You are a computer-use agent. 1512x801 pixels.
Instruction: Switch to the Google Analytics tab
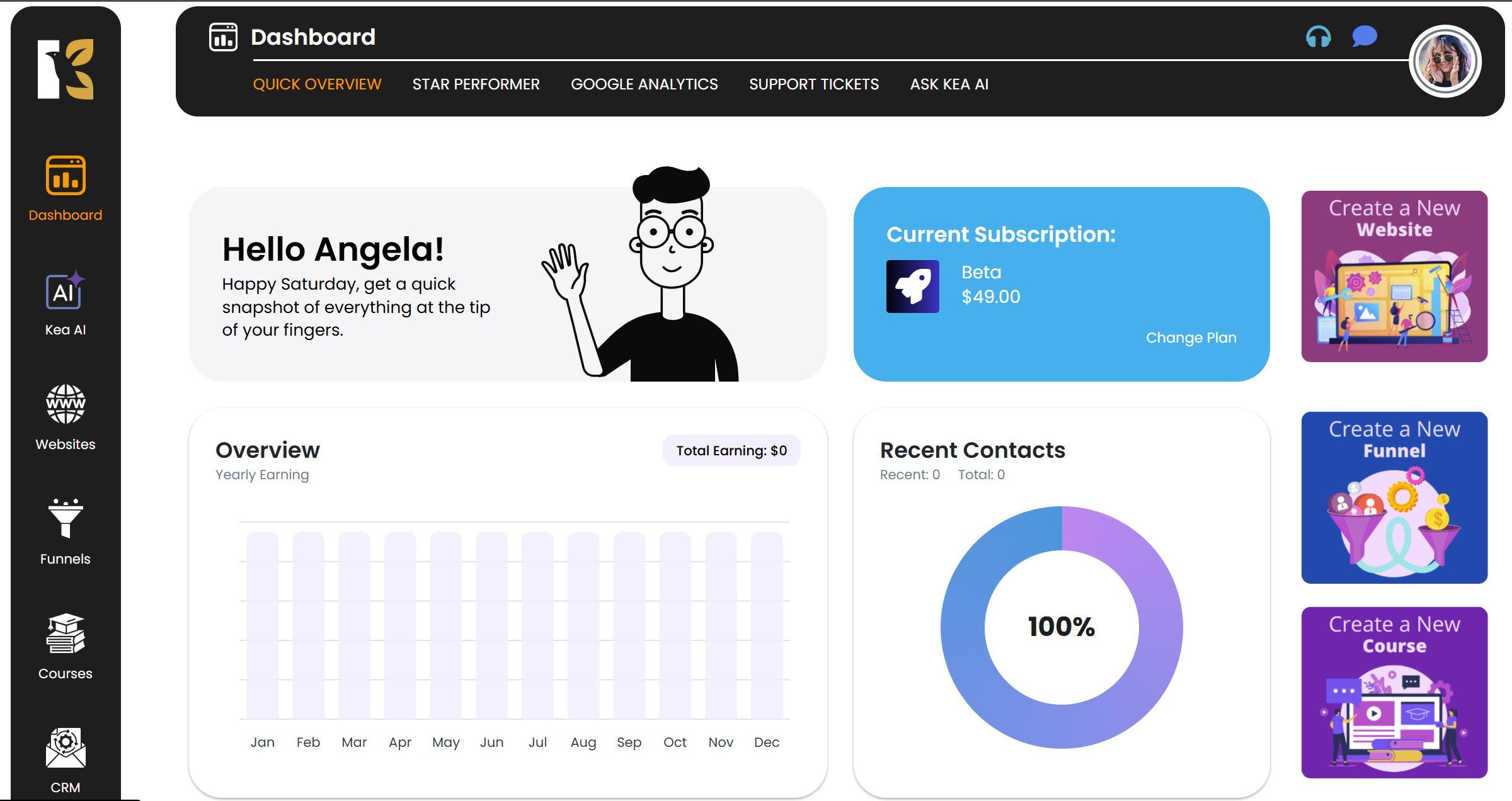(644, 84)
